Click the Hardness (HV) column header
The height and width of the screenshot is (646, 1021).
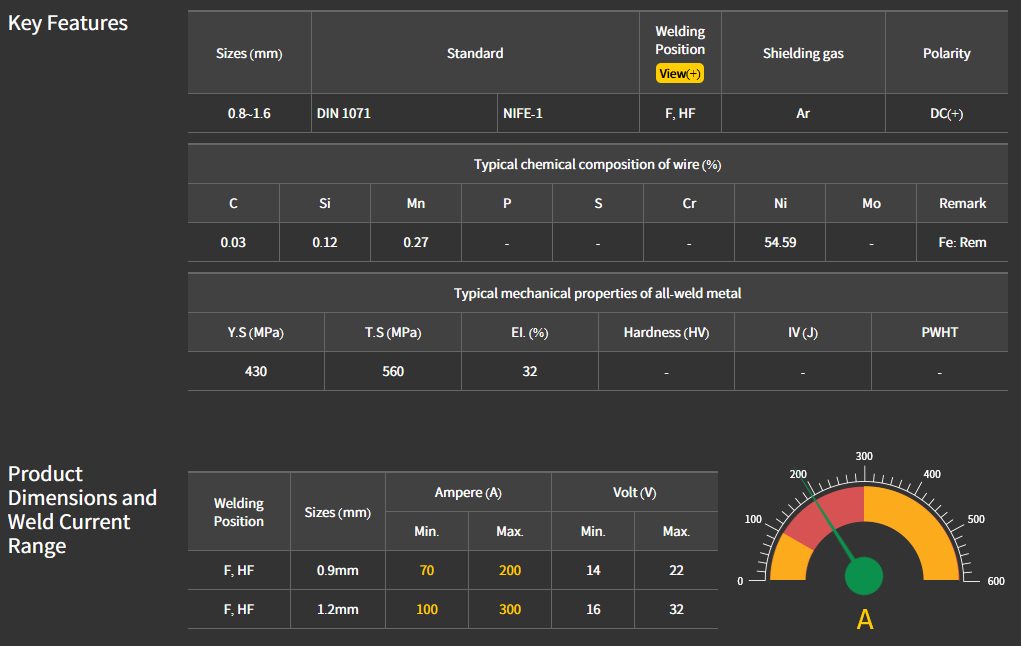click(666, 332)
